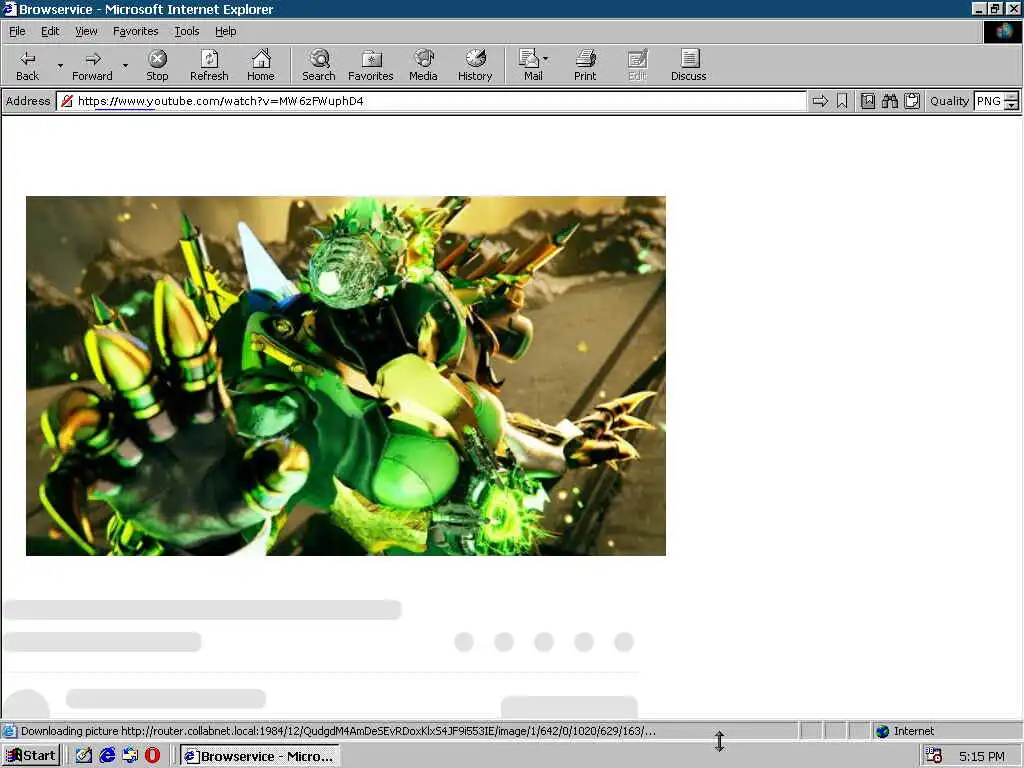The width and height of the screenshot is (1024, 768).
Task: Click the Forward toolbar button
Action: (92, 65)
